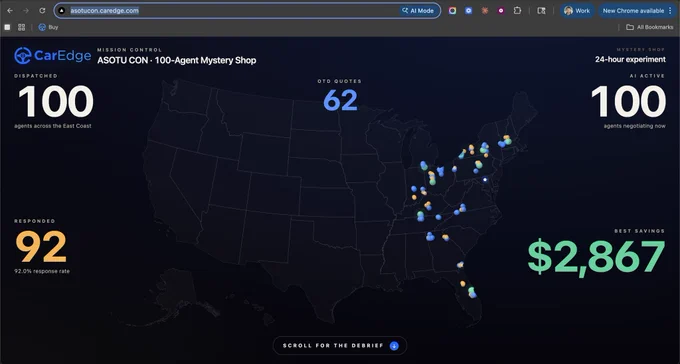Image resolution: width=680 pixels, height=364 pixels.
Task: Open the Extensions puzzle menu
Action: pos(517,10)
